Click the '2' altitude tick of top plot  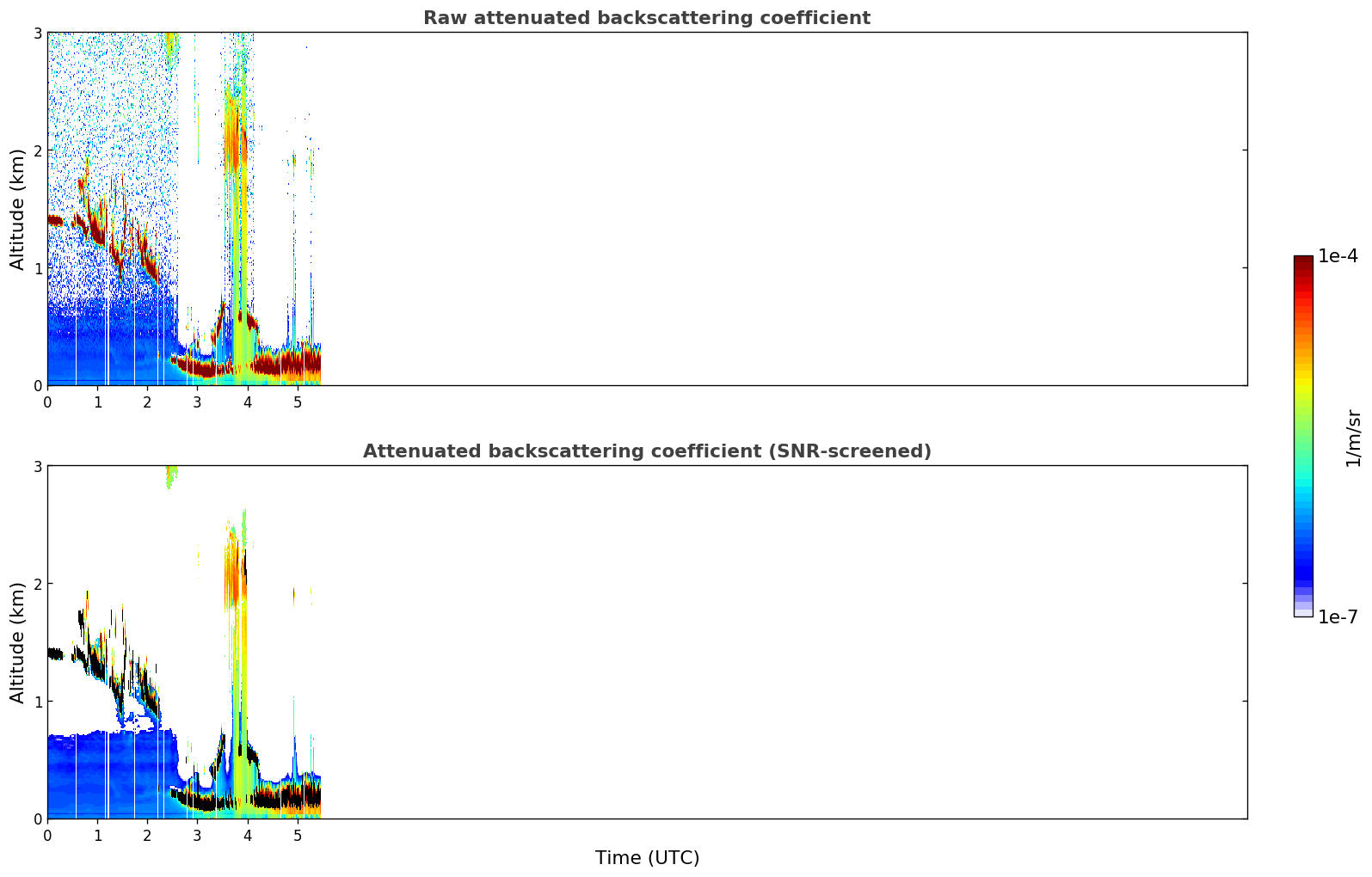coord(37,150)
